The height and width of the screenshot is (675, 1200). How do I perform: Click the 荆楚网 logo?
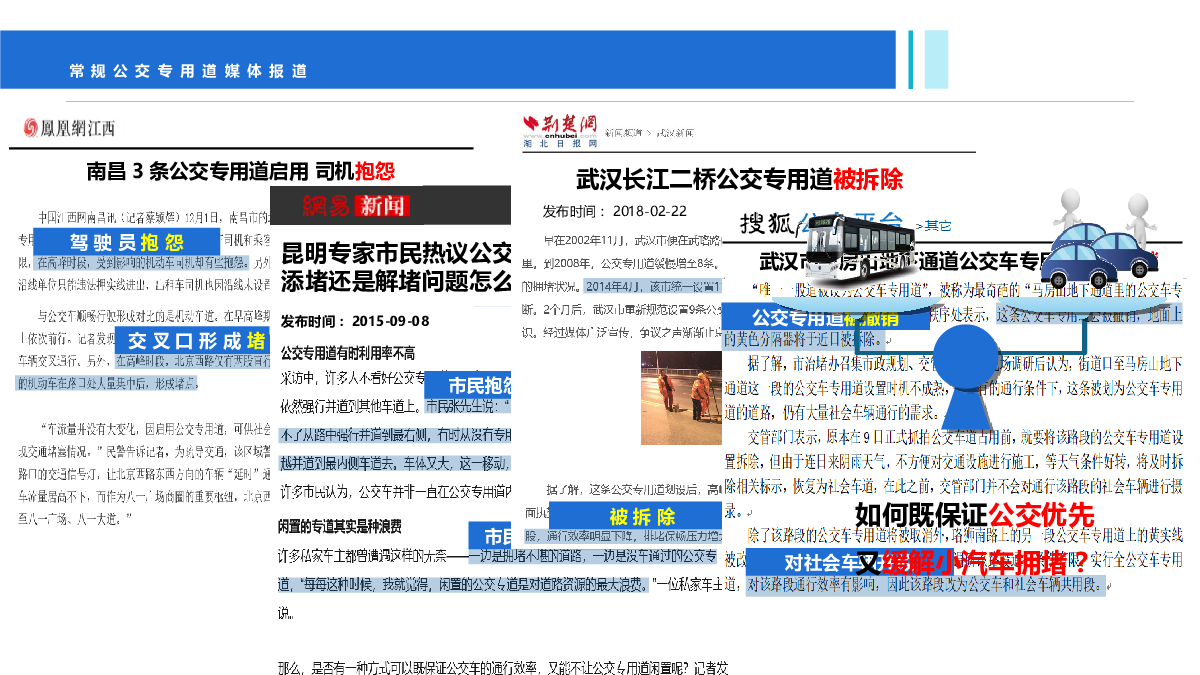coord(558,129)
